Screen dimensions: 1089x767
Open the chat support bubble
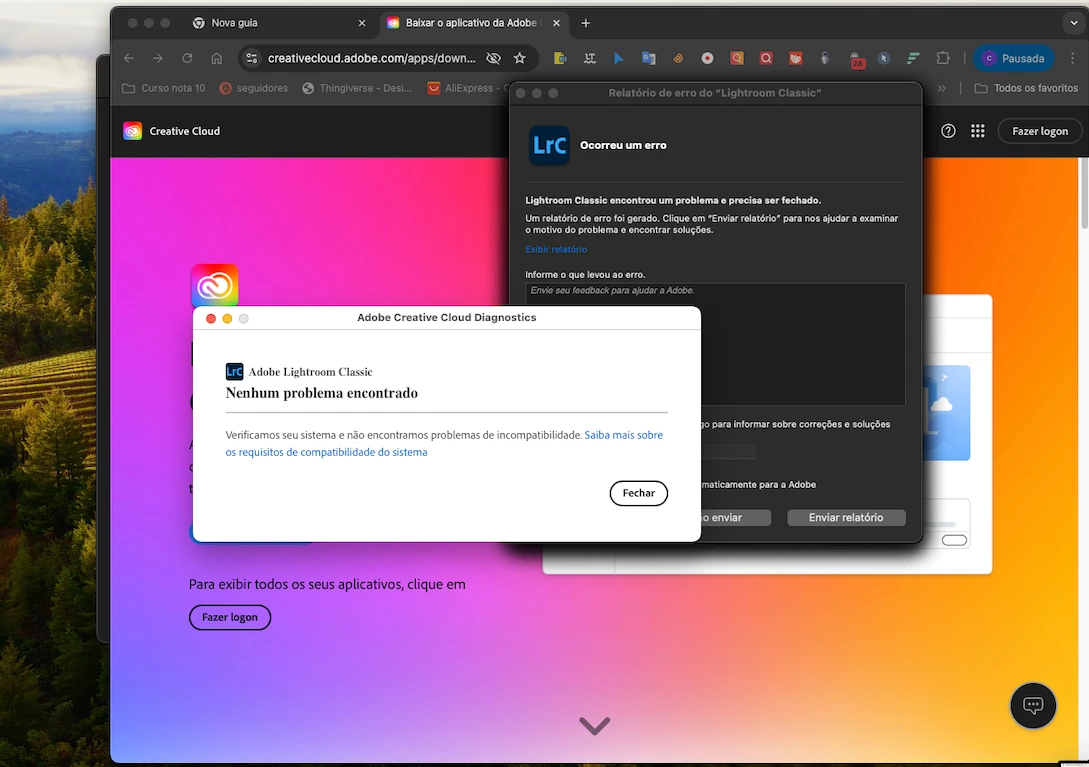coord(1033,706)
